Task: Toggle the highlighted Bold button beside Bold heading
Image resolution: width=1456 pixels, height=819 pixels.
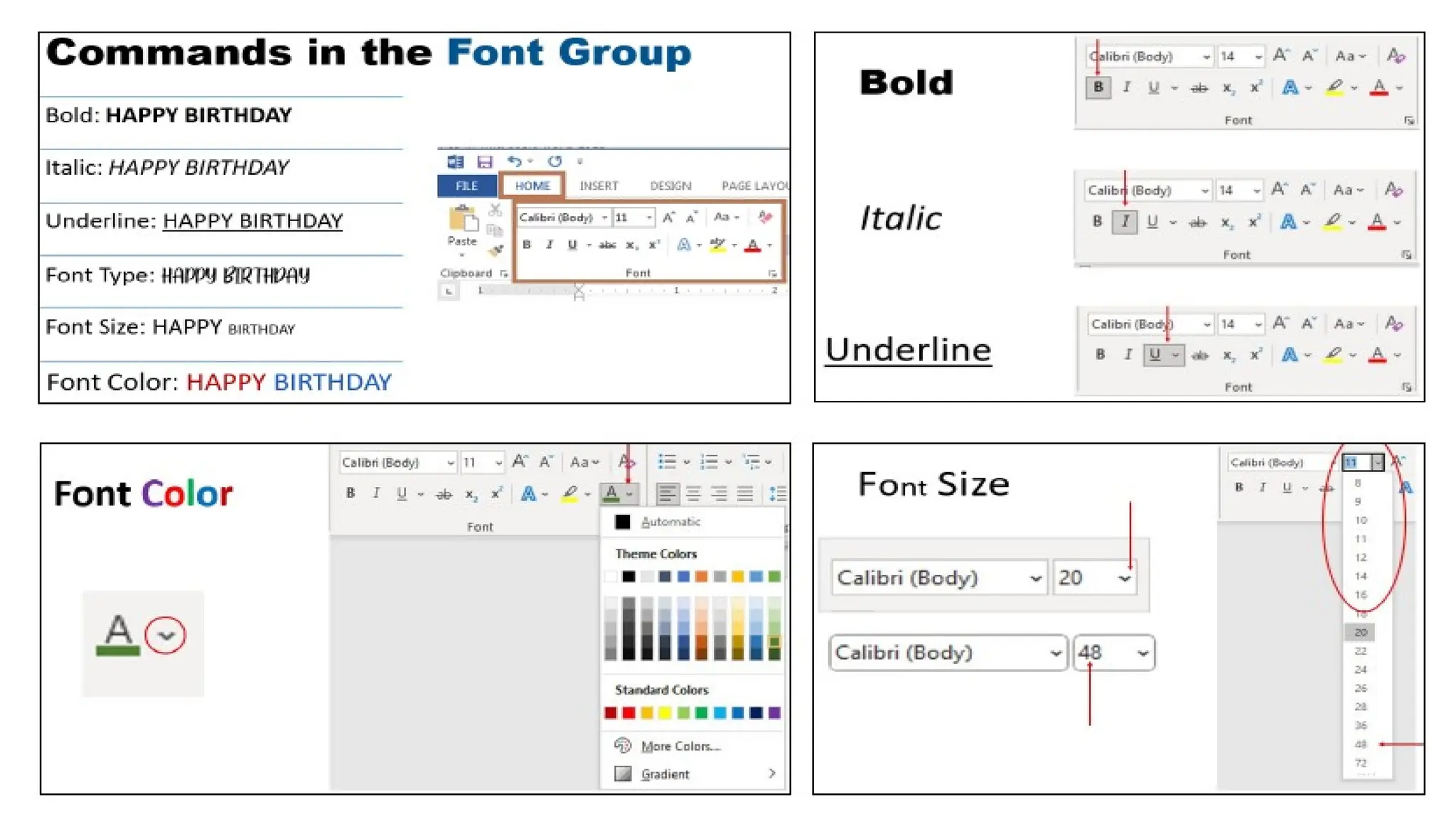Action: pos(1098,87)
